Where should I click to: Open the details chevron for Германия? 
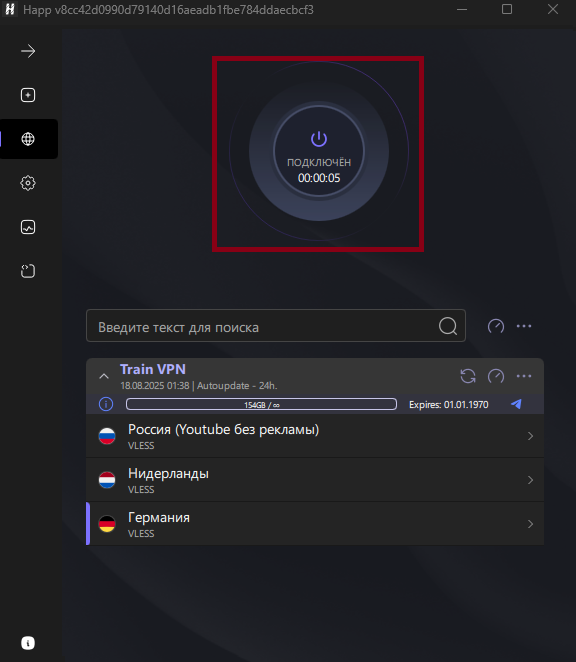click(x=530, y=524)
